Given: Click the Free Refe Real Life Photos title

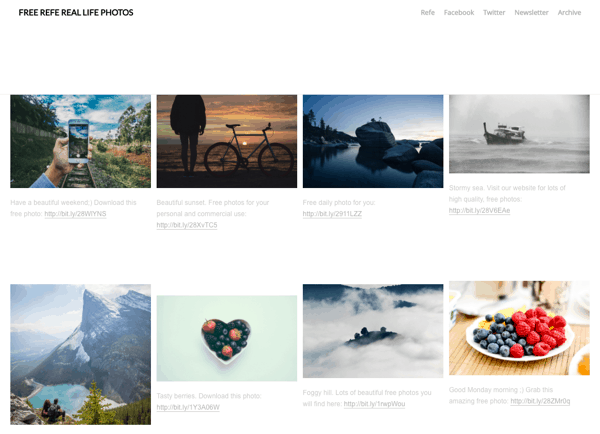Looking at the screenshot, I should click(76, 13).
